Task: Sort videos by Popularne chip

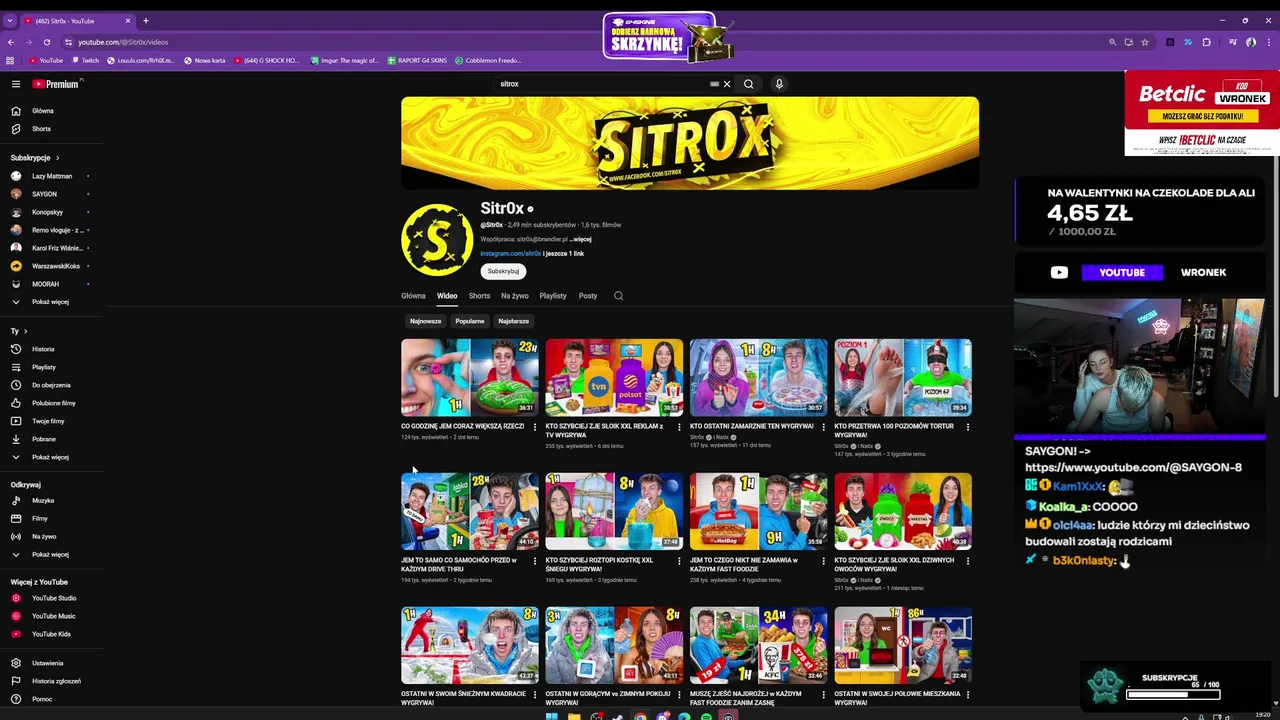Action: point(470,321)
